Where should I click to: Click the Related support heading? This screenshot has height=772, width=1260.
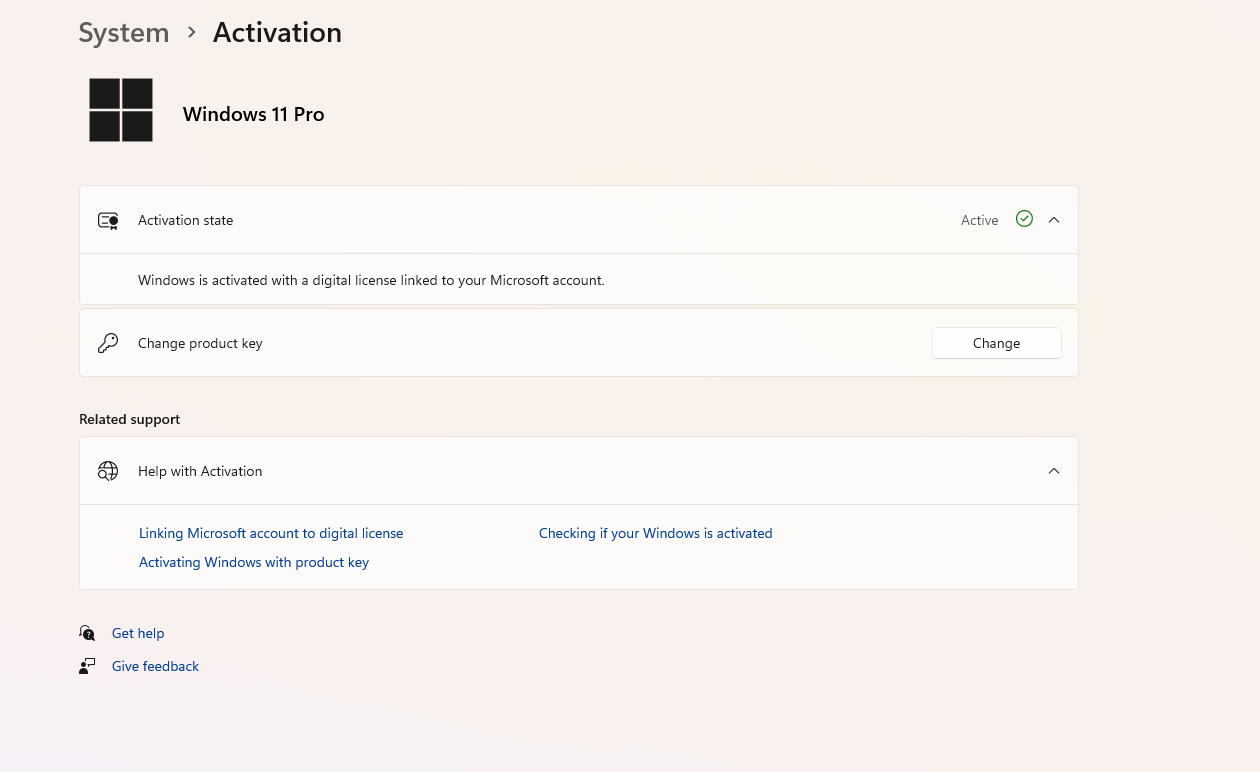[x=130, y=419]
